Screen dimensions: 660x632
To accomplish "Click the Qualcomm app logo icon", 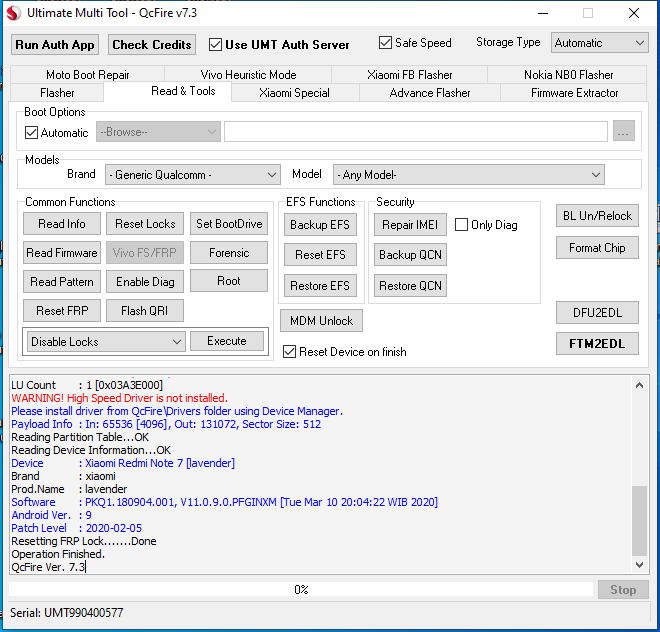I will click(13, 13).
